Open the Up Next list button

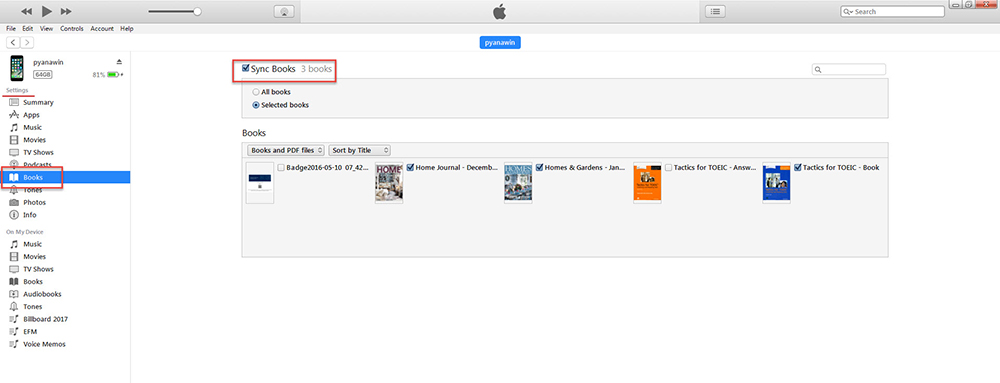tap(715, 11)
